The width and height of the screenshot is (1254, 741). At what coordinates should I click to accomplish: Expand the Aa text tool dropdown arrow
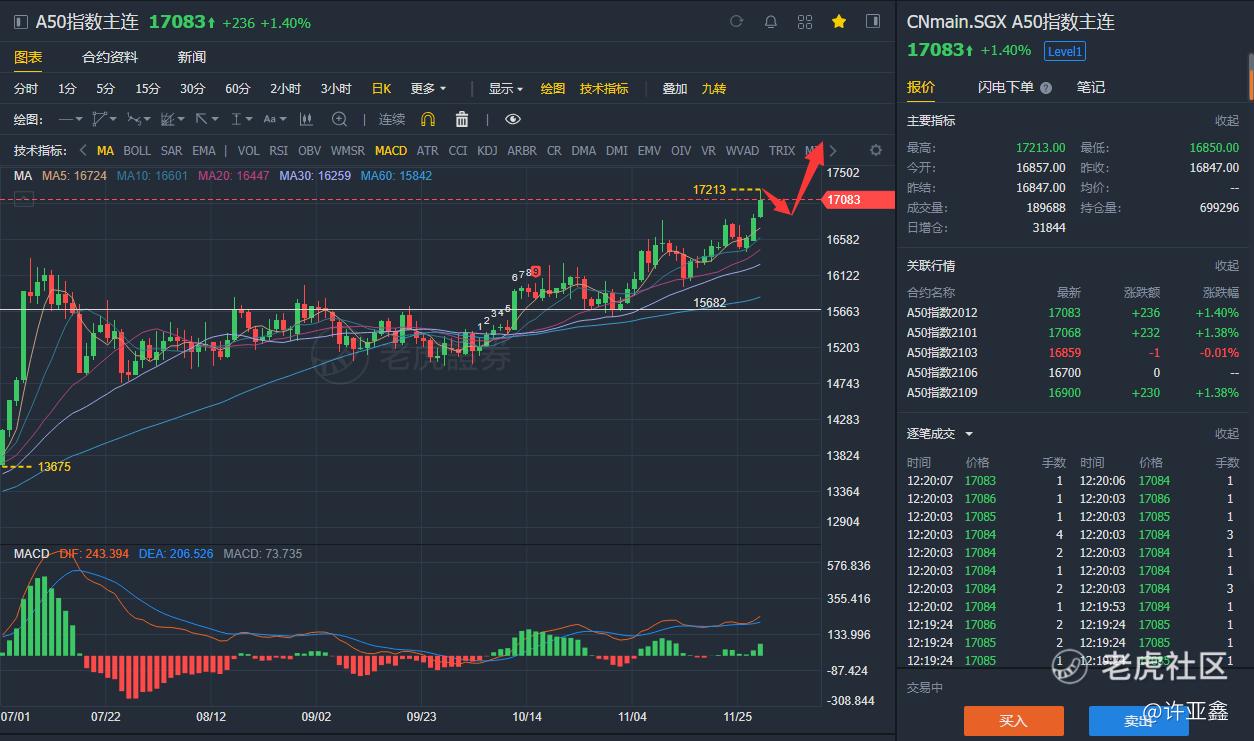[283, 119]
